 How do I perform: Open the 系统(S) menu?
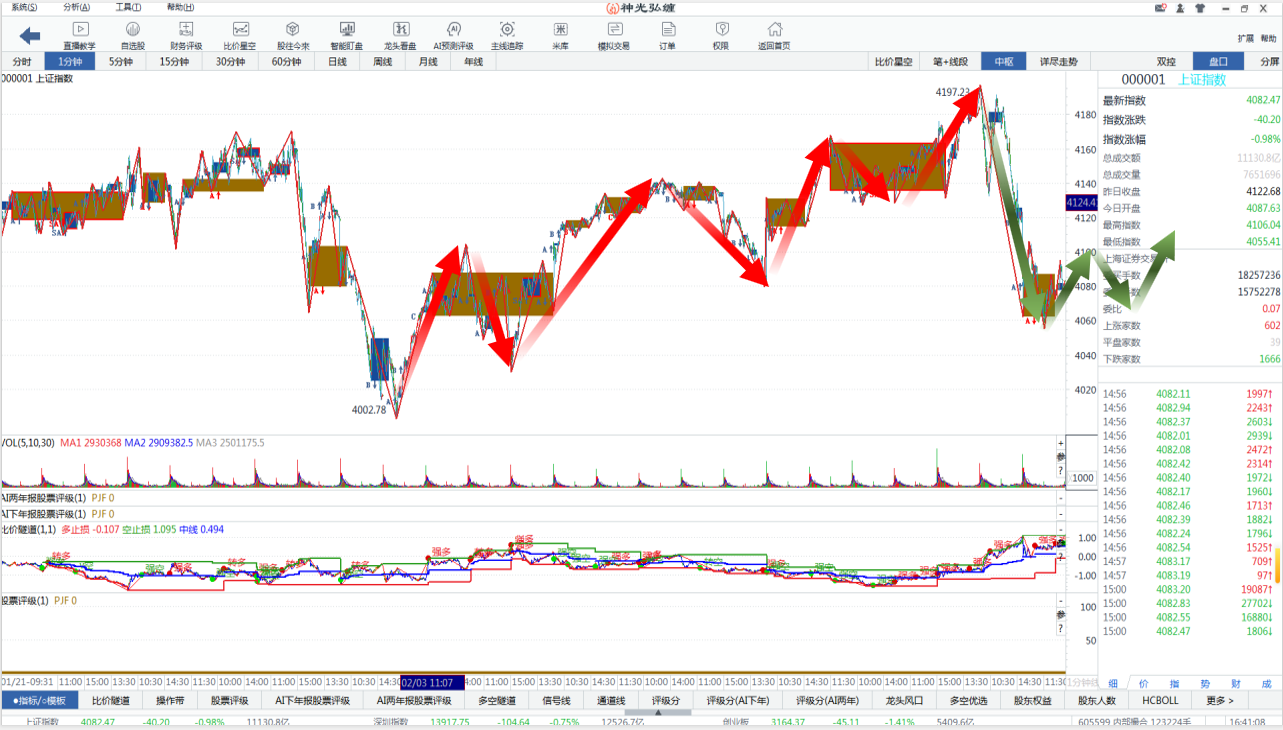coord(25,7)
